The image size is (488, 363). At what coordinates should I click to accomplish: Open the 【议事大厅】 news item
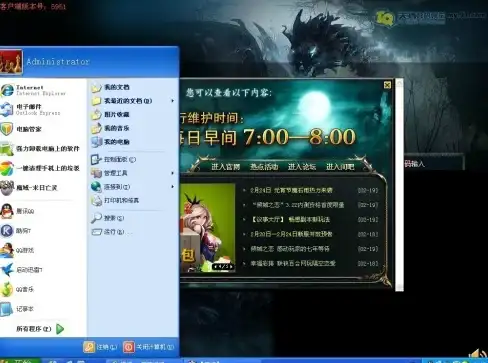[x=290, y=219]
